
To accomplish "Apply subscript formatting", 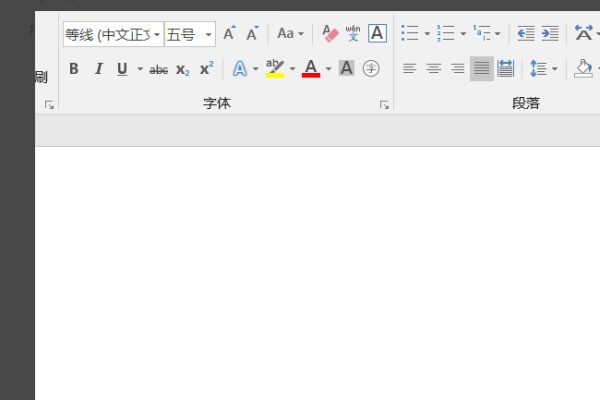I will (x=182, y=69).
